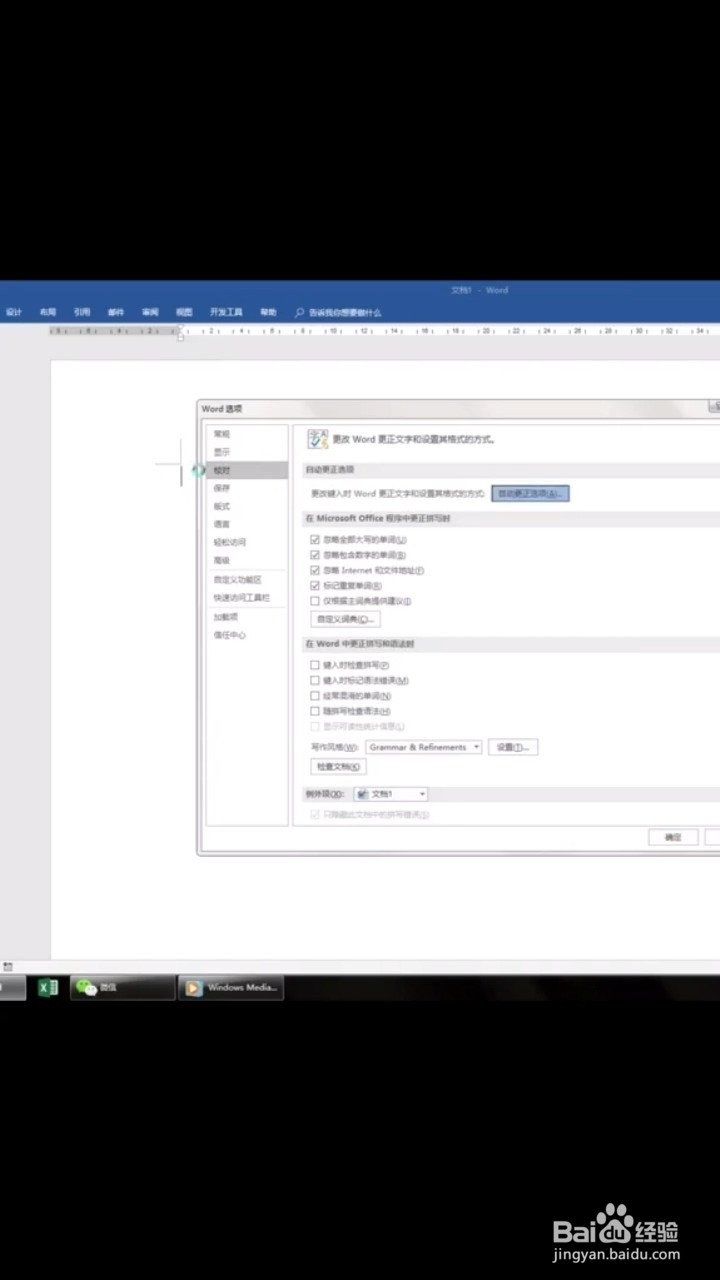Click the Custom Dictionaries button

coord(346,620)
